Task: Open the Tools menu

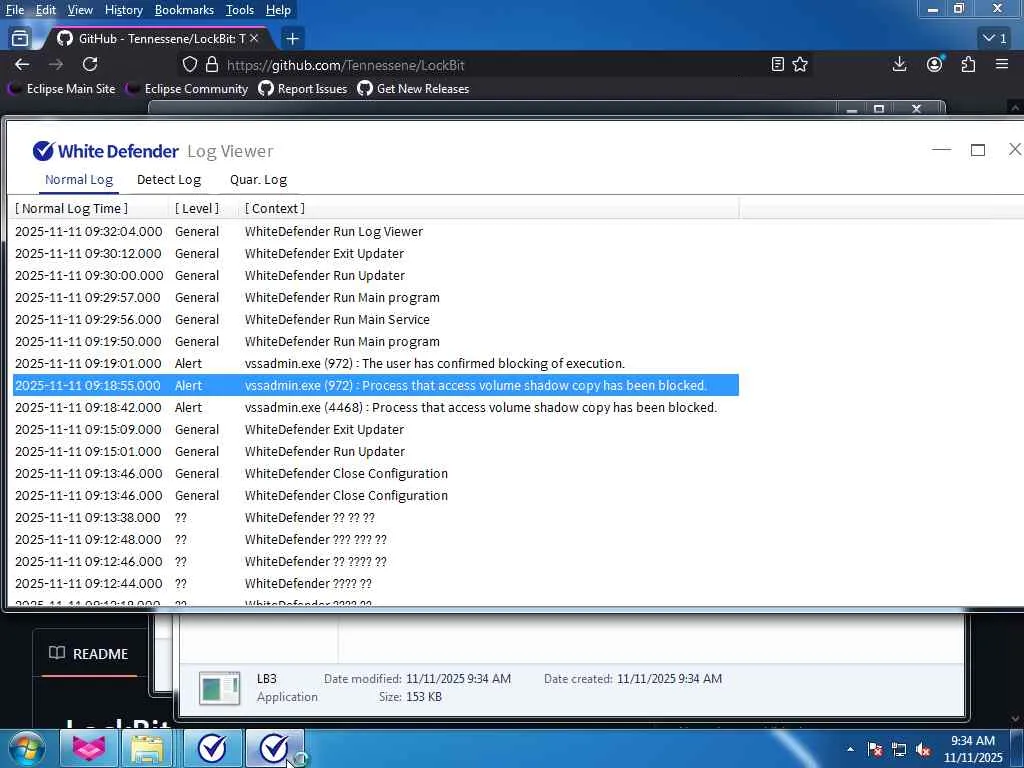Action: (x=240, y=10)
